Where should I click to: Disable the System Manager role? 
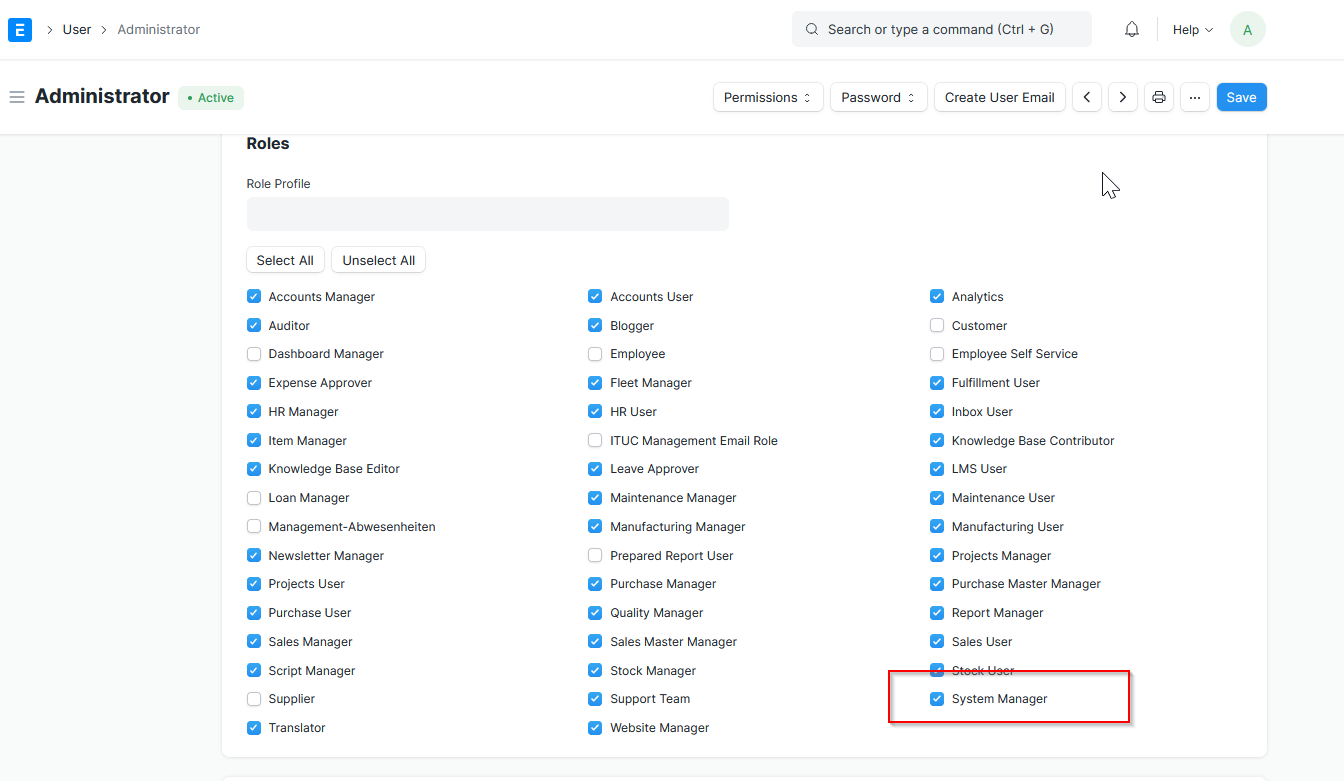coord(937,699)
